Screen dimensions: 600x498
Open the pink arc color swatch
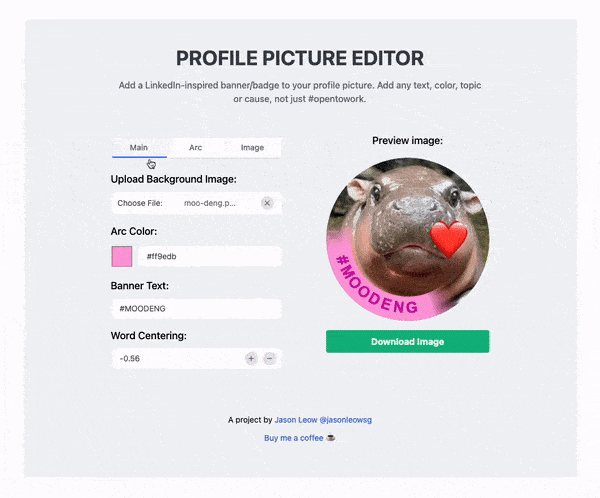coord(122,256)
